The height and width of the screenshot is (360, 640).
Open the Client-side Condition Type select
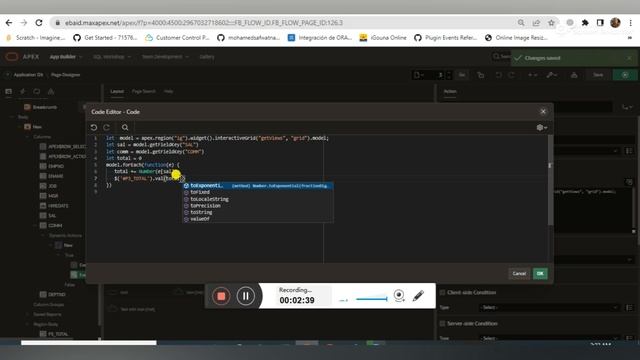tap(550, 307)
